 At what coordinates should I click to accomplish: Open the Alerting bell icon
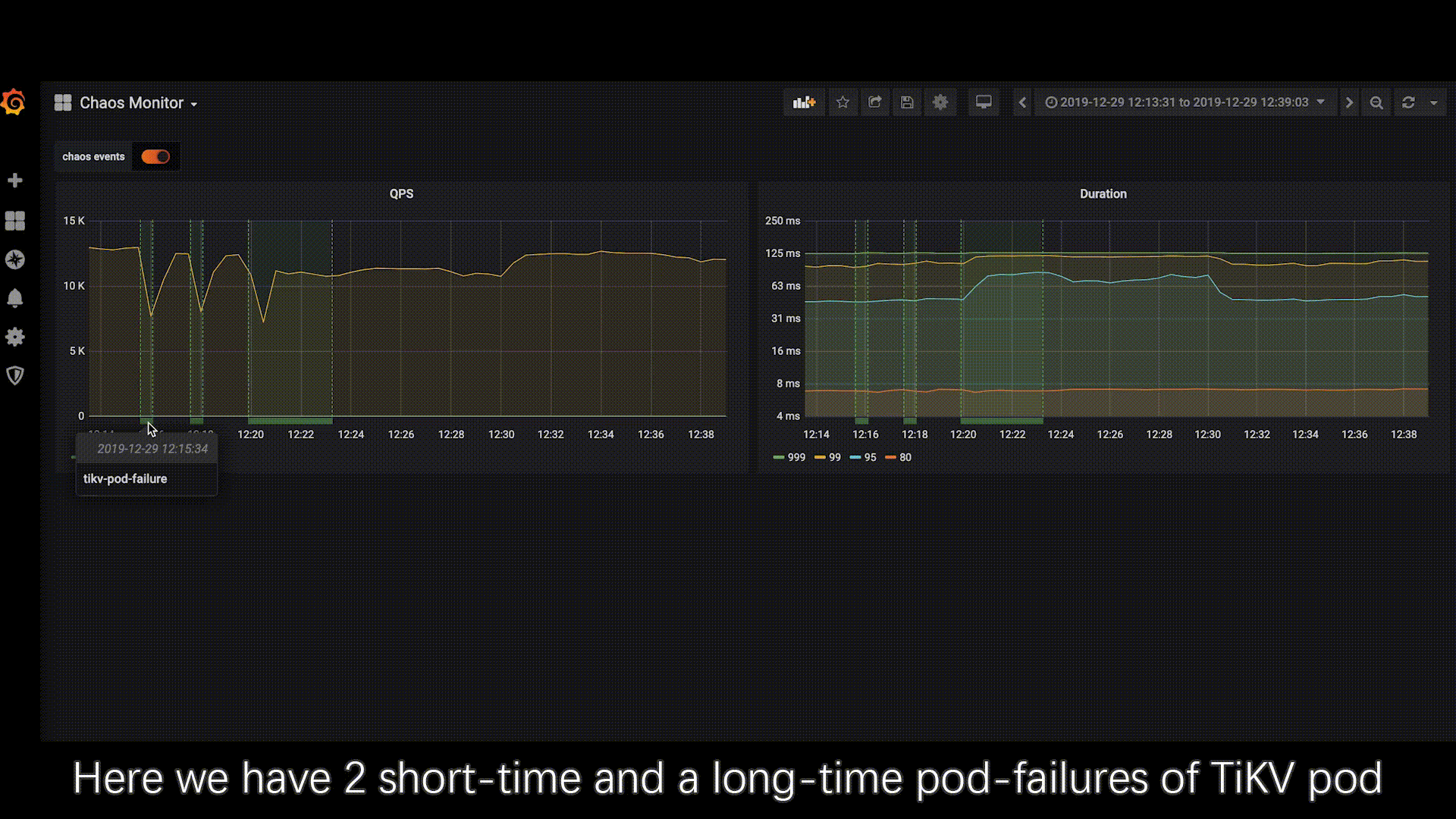[14, 298]
